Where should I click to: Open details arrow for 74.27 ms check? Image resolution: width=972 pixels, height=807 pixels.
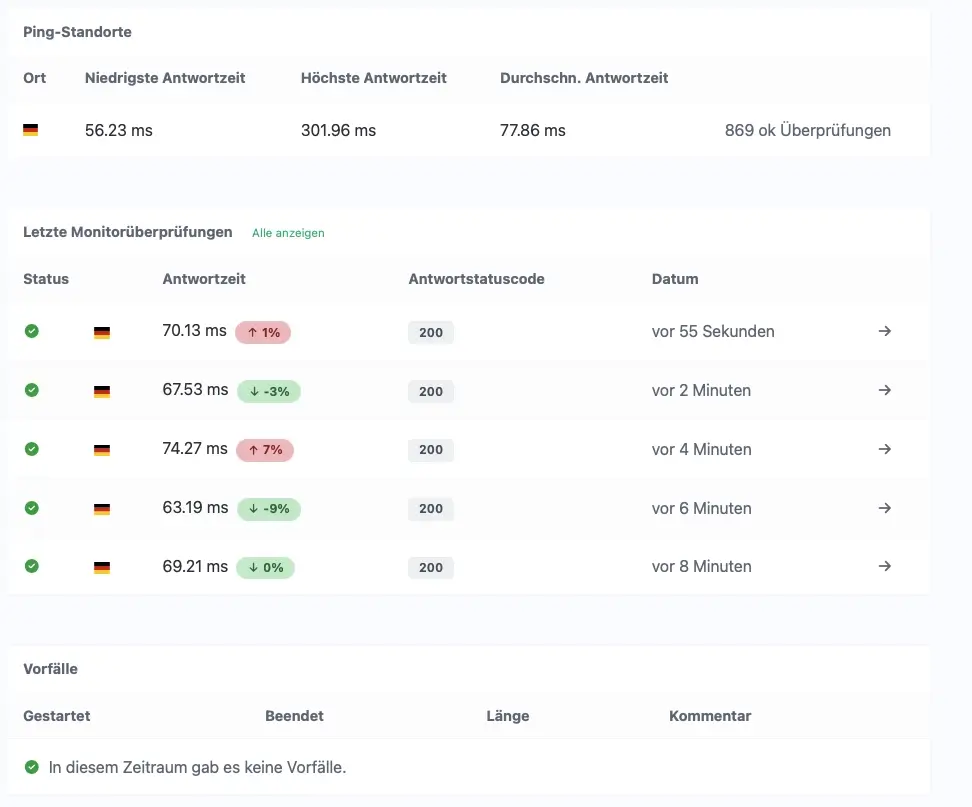(884, 449)
